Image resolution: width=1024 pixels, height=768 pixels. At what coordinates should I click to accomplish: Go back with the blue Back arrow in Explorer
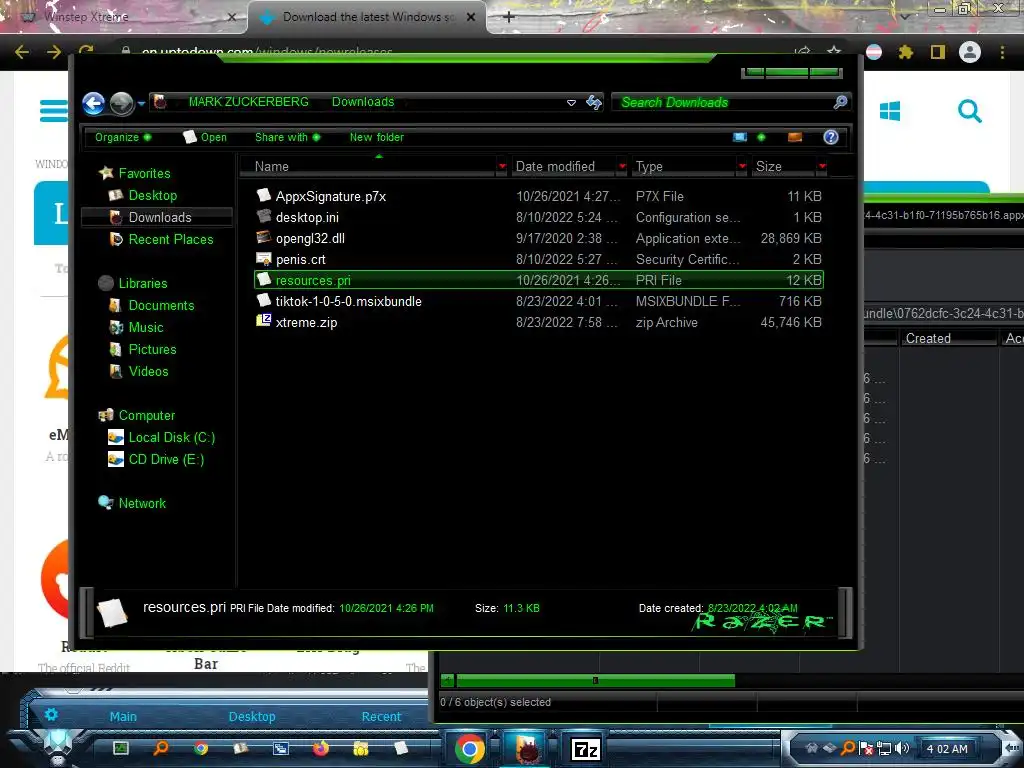point(93,103)
